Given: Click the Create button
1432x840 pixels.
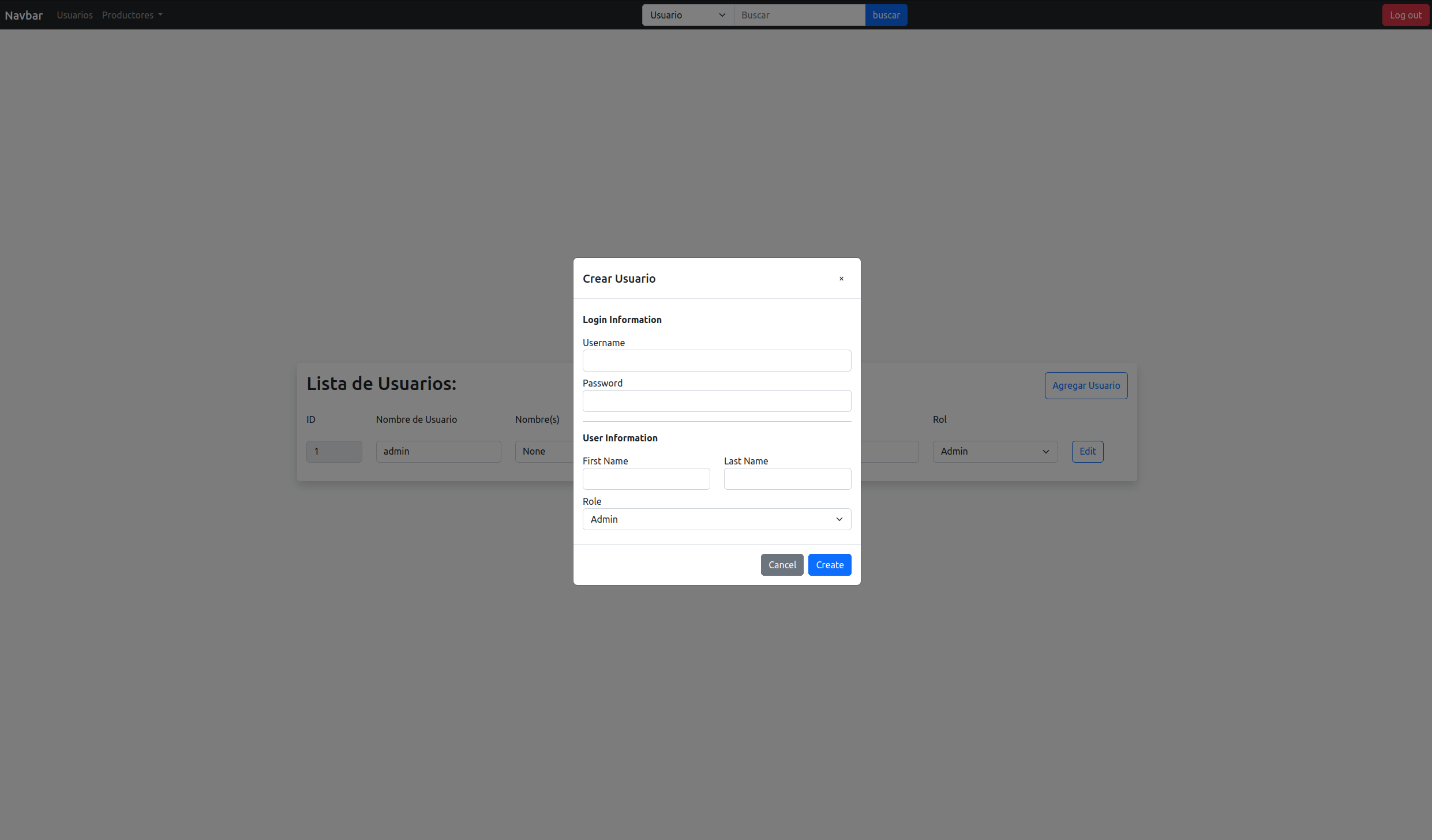Looking at the screenshot, I should click(x=830, y=565).
